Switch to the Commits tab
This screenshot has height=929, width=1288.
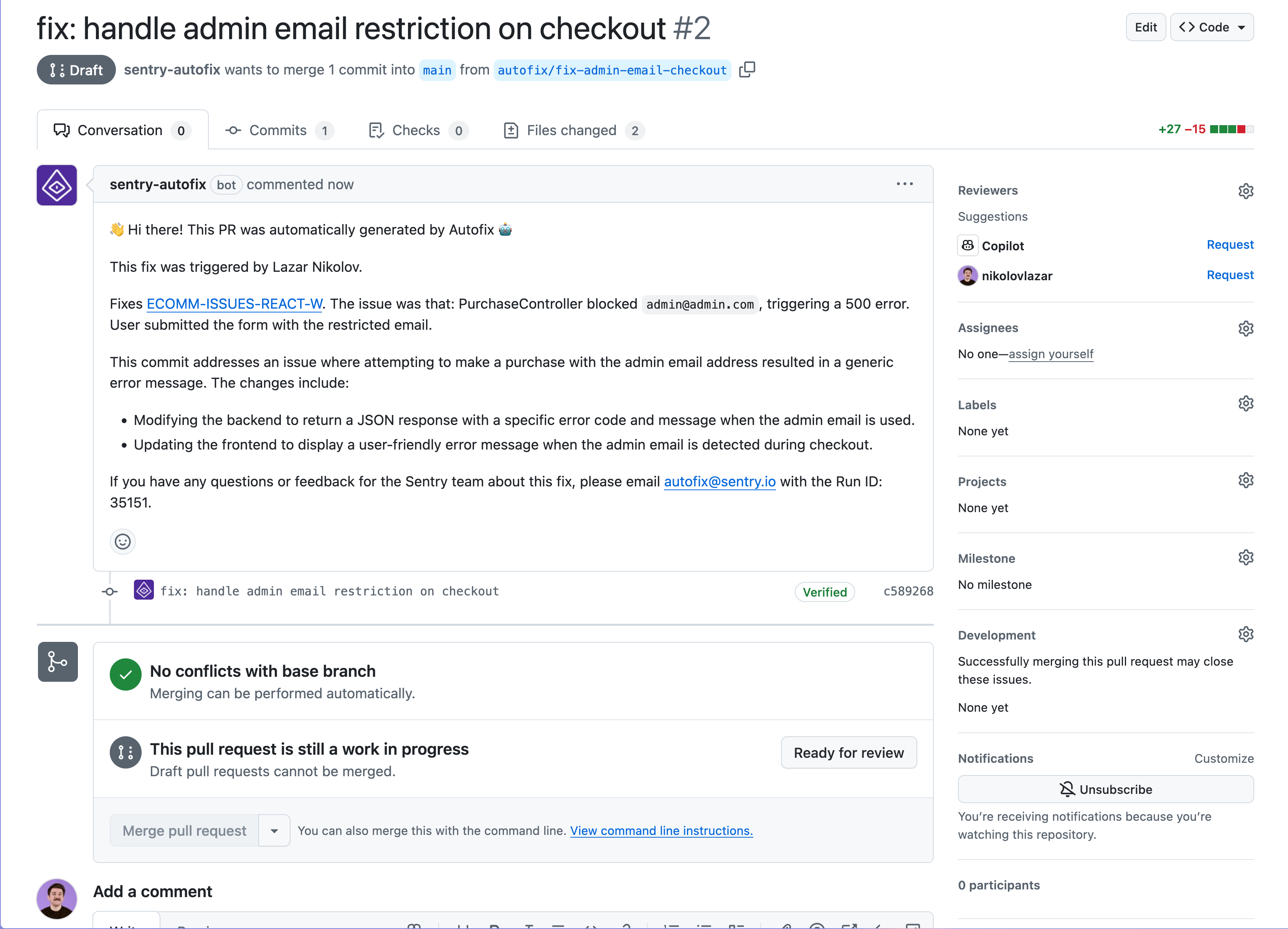coord(279,130)
